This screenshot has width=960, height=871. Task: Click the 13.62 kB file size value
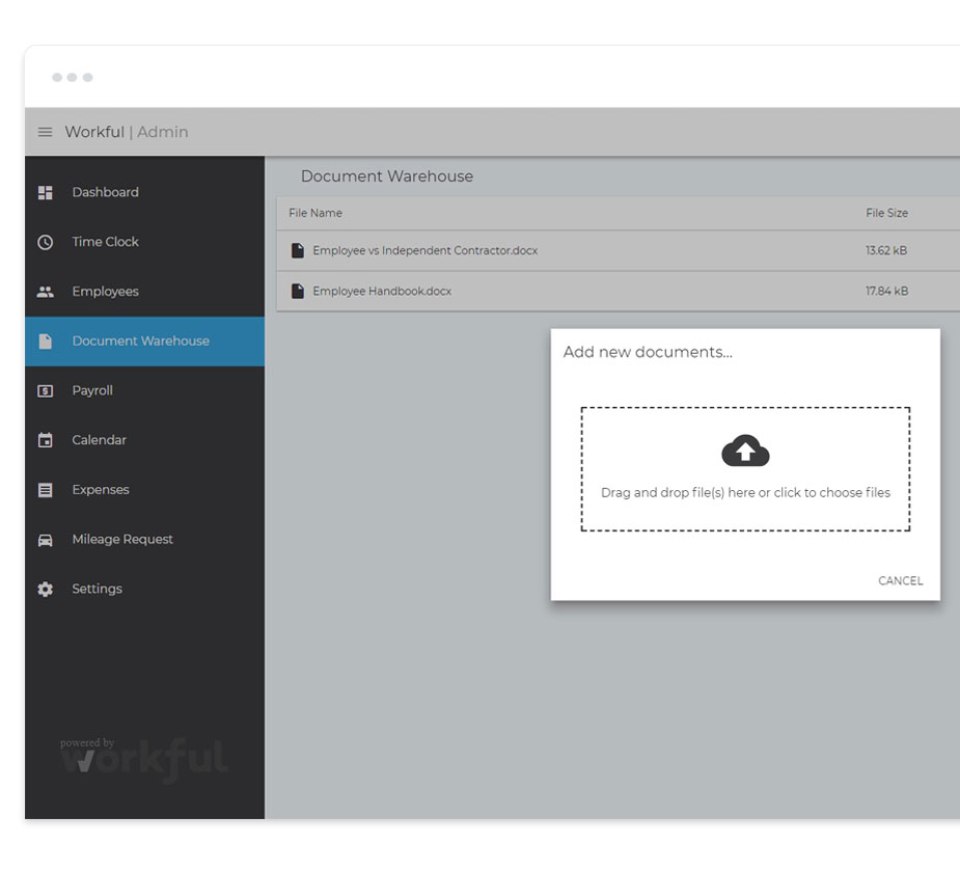coord(886,250)
